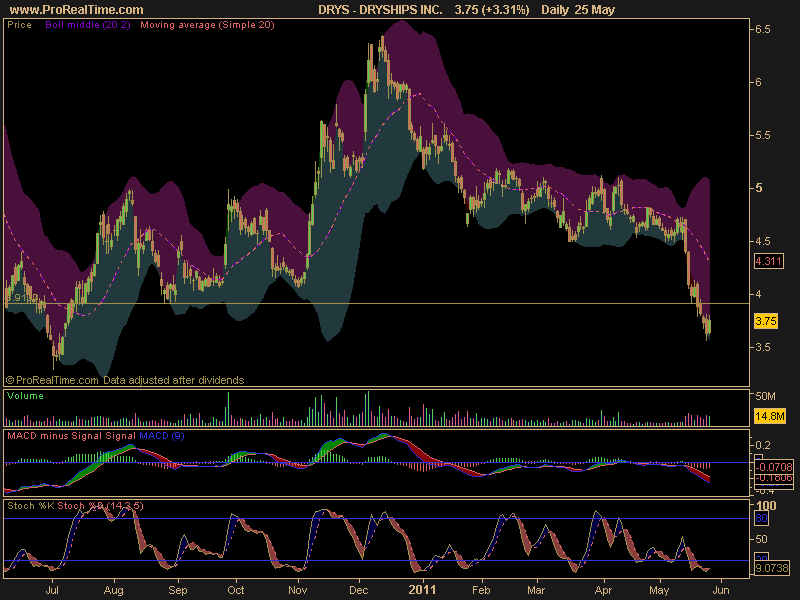The height and width of the screenshot is (600, 800).
Task: Click the May date axis label
Action: pos(659,590)
